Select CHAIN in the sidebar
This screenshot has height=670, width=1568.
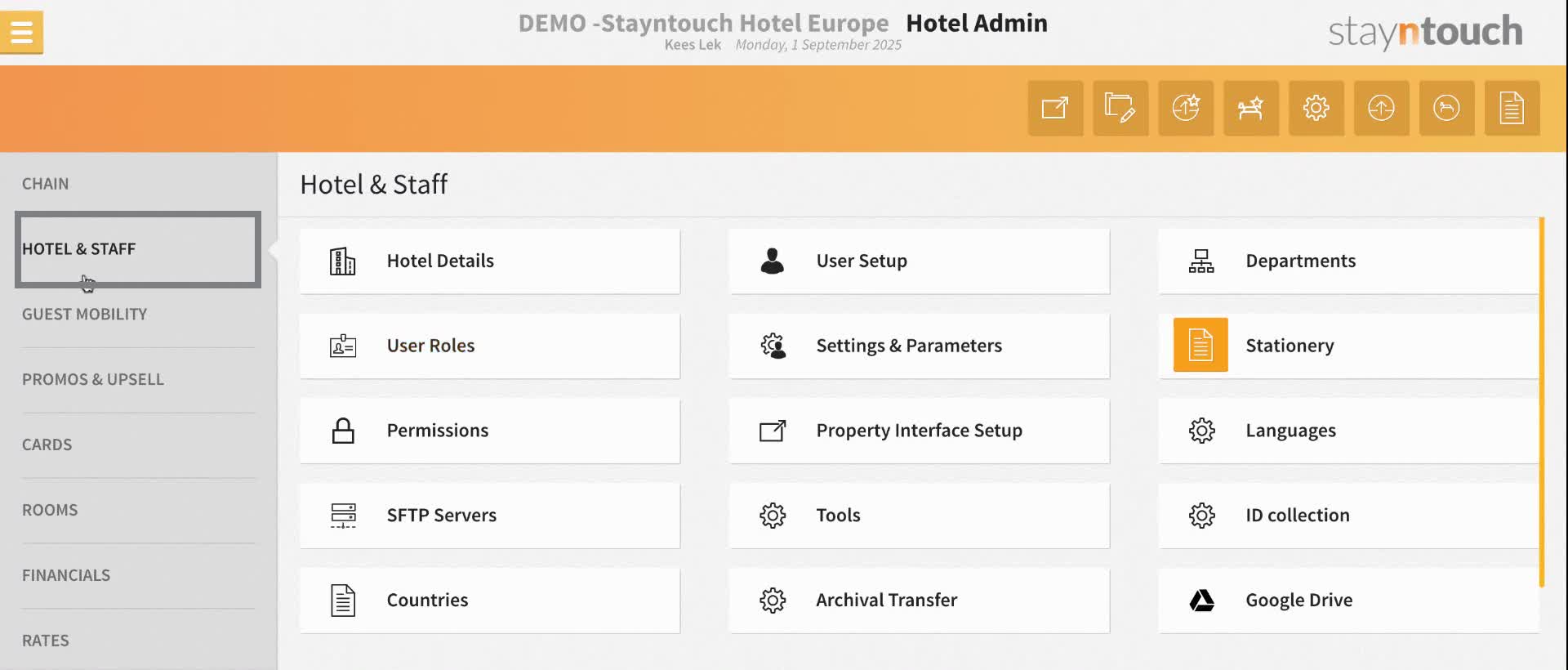pos(46,184)
